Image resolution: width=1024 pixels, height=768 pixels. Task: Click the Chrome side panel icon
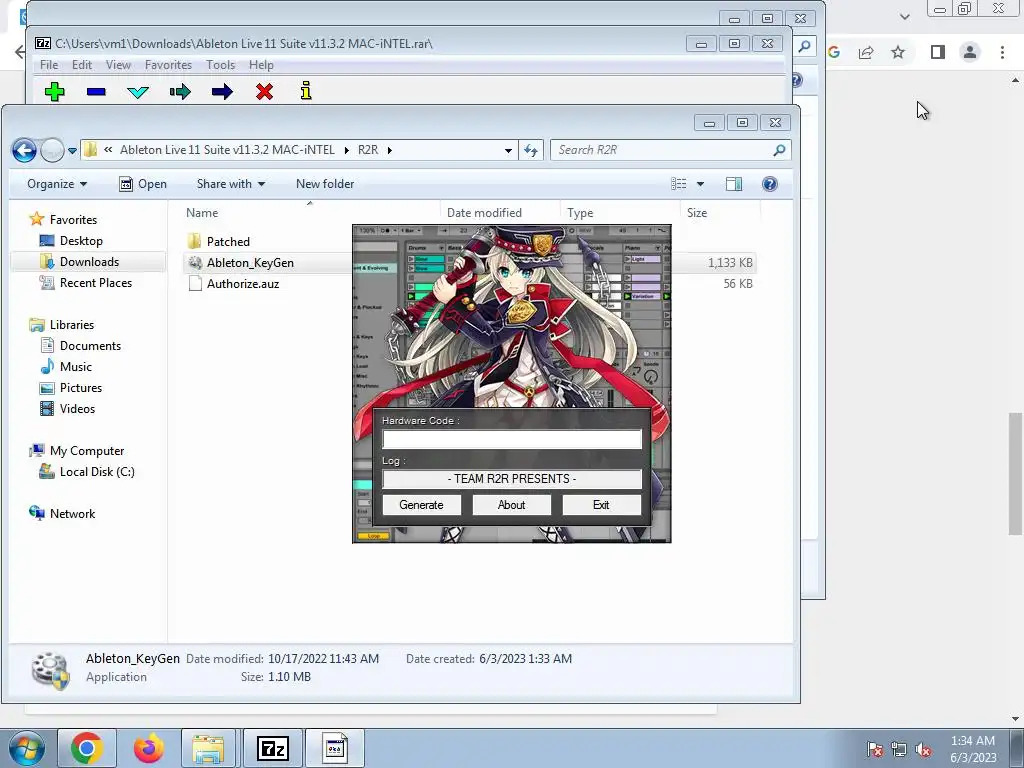click(x=938, y=52)
